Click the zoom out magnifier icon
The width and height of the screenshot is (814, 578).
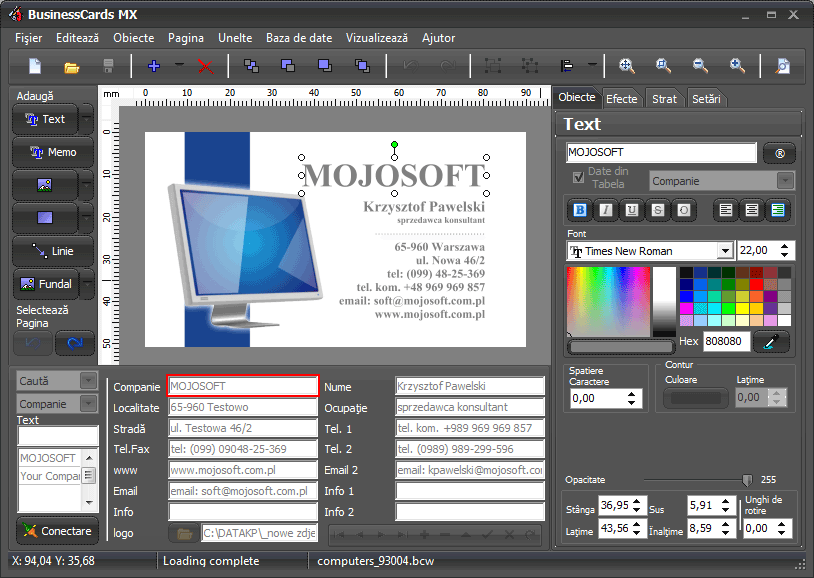700,66
